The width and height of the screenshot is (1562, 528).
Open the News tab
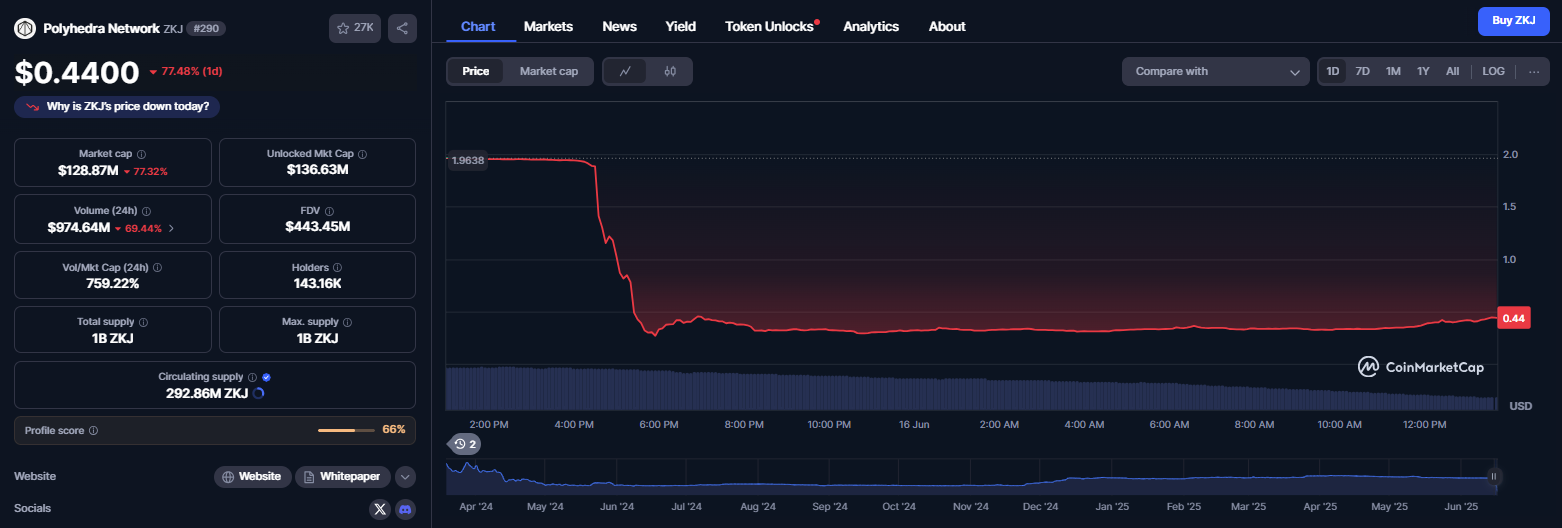(x=620, y=26)
